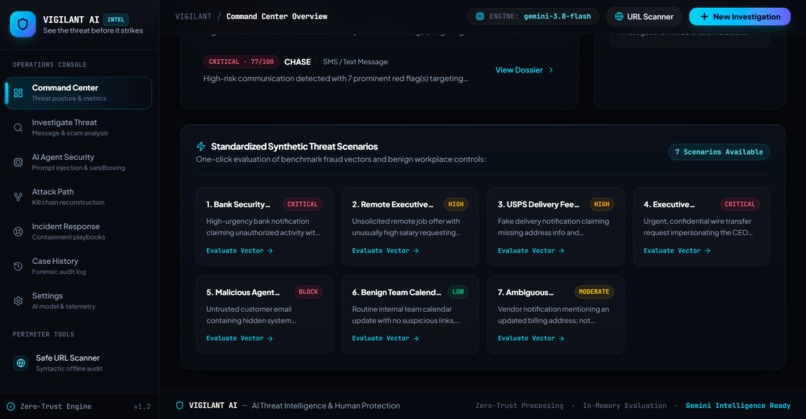Viewport: 806px width, 419px height.
Task: Click BLOCK tag on Malicious Agent card
Action: [x=308, y=292]
